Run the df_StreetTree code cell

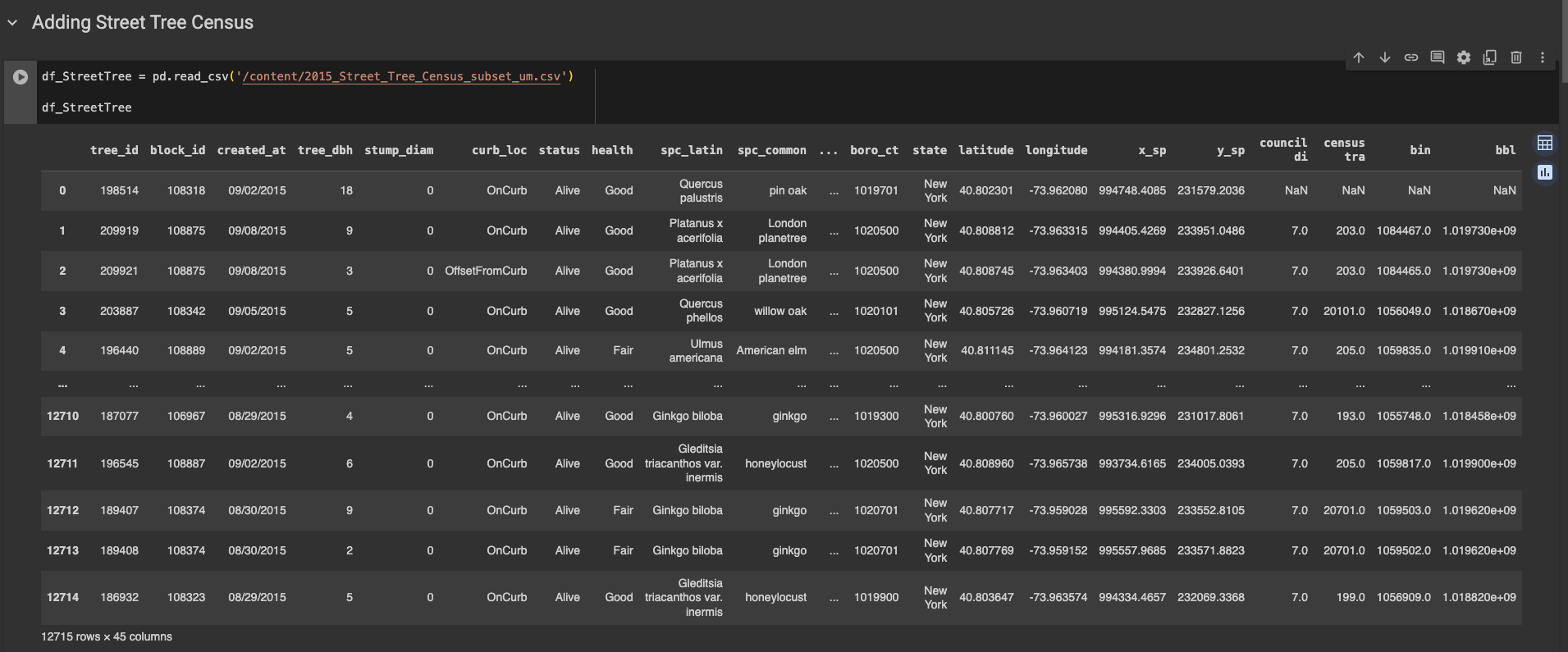pos(21,77)
